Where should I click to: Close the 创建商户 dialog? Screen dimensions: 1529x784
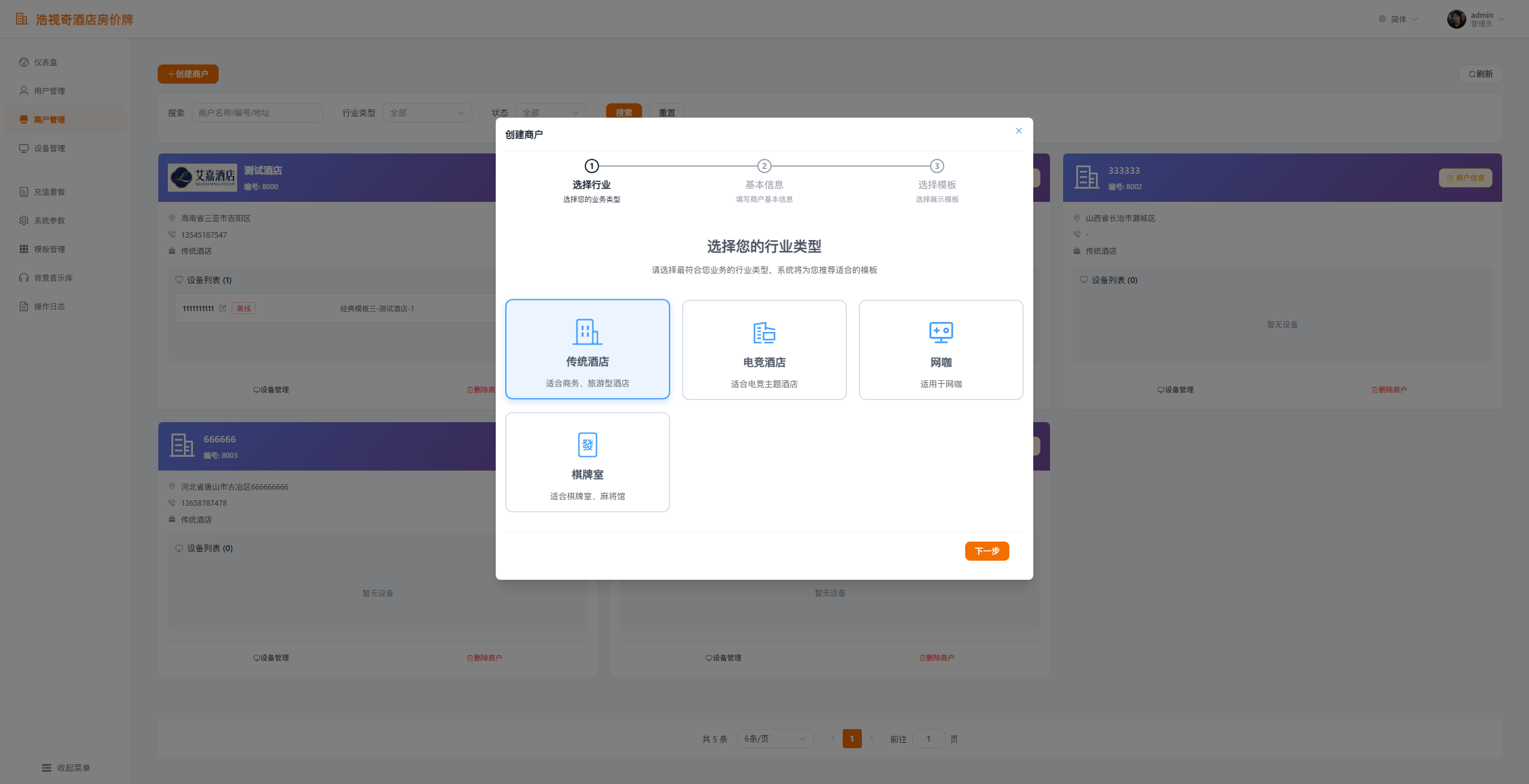point(1019,131)
